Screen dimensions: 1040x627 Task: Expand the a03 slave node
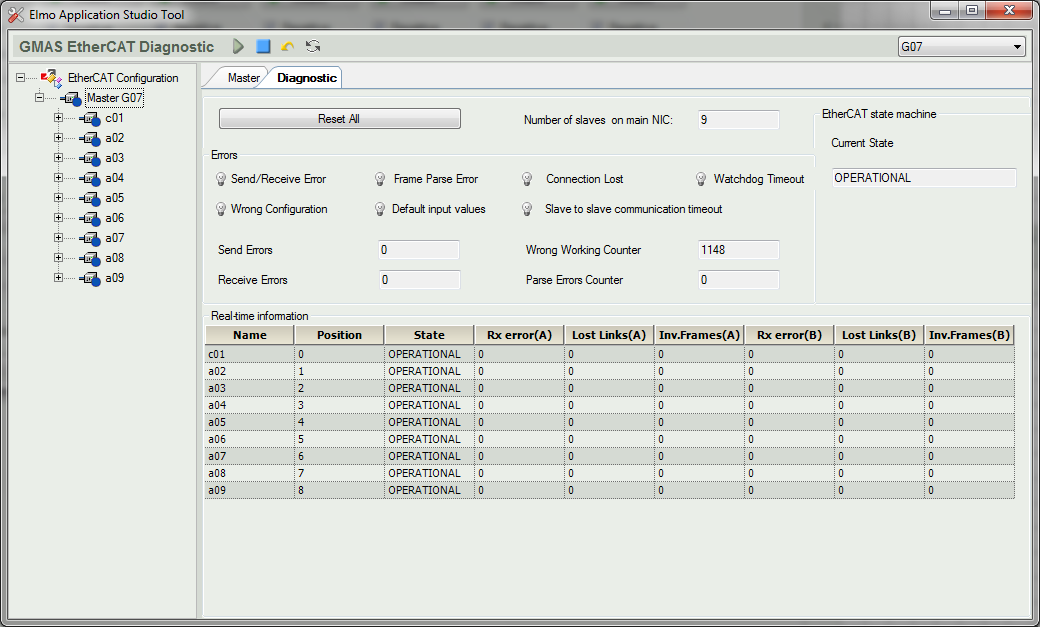click(x=58, y=157)
